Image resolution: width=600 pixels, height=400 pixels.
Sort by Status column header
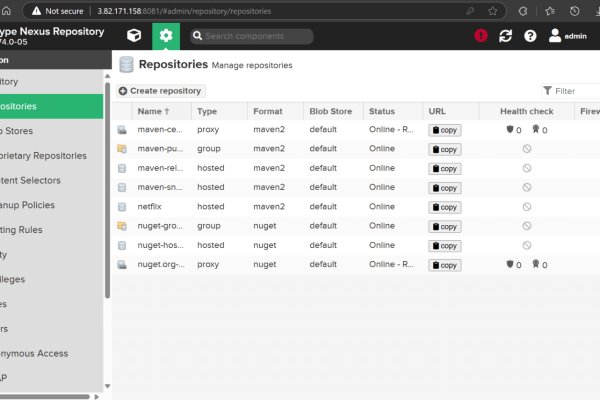pos(393,111)
